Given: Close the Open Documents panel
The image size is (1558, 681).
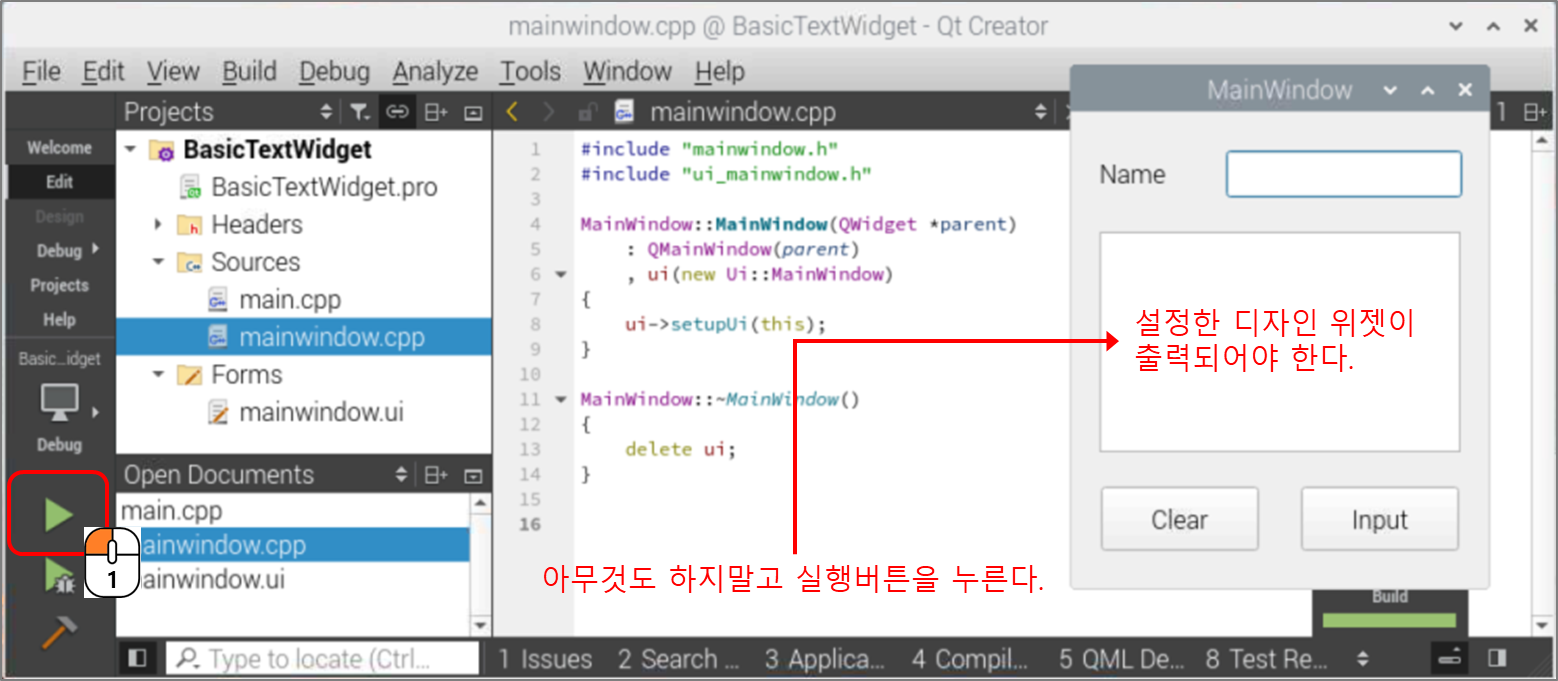Looking at the screenshot, I should point(473,475).
